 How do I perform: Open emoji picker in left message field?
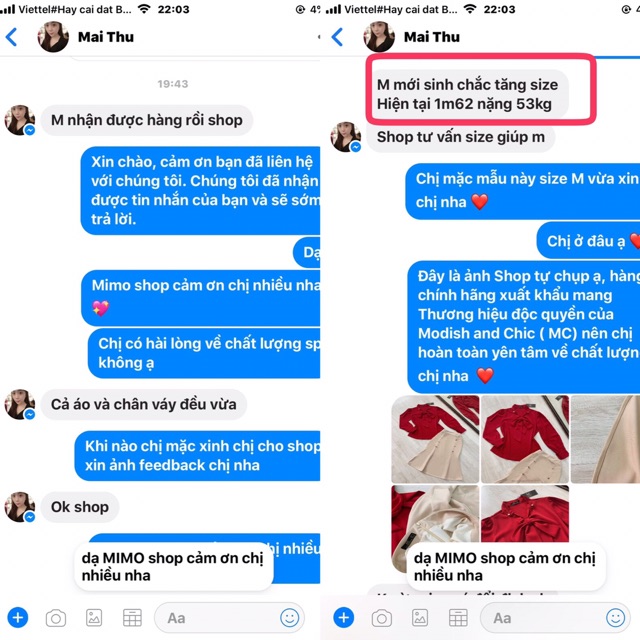pyautogui.click(x=289, y=618)
